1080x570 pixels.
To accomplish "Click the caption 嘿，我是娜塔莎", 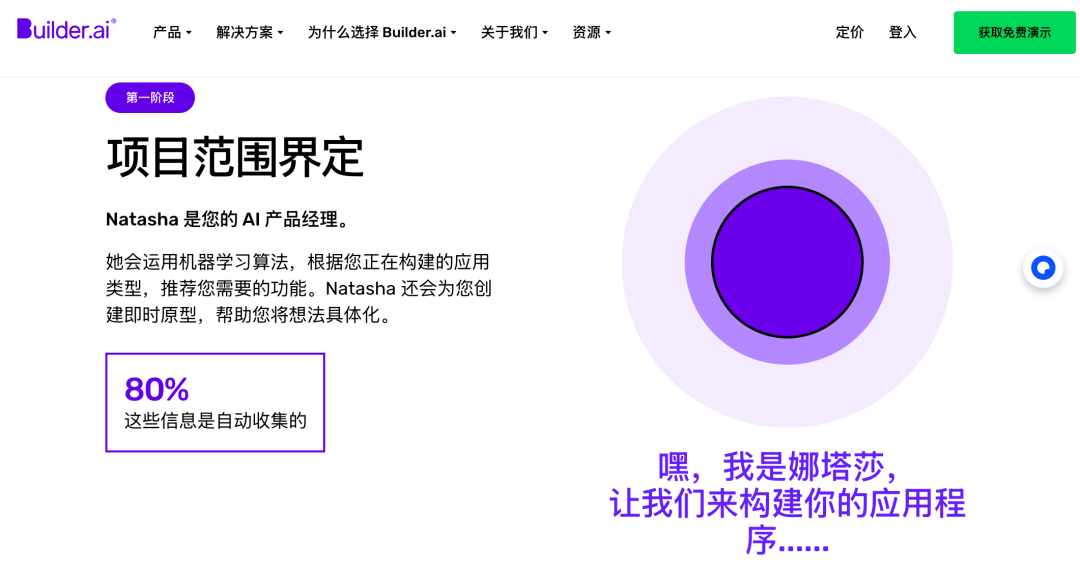I will (779, 467).
